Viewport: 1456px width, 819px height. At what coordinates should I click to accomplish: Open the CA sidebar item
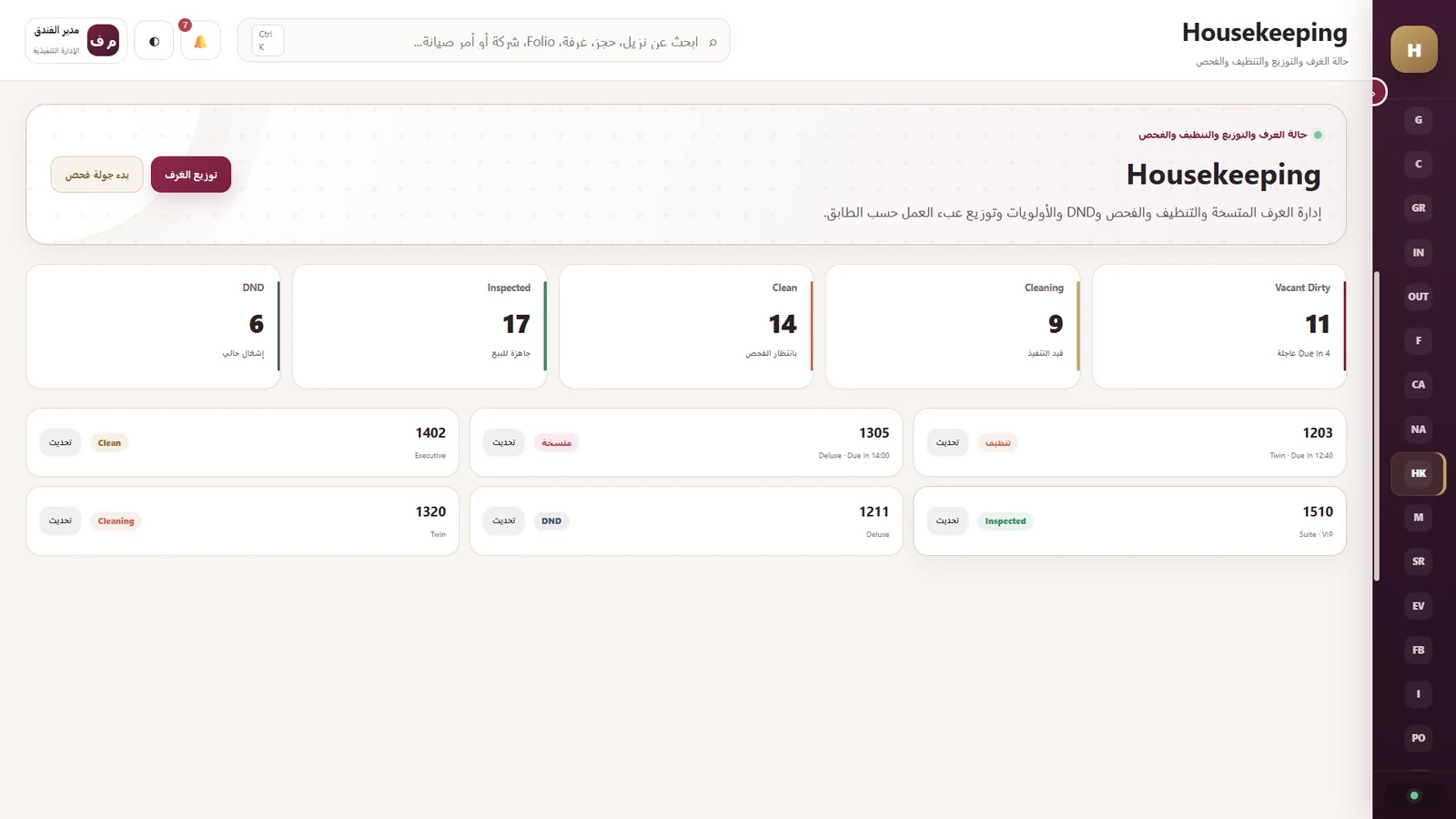coord(1418,385)
